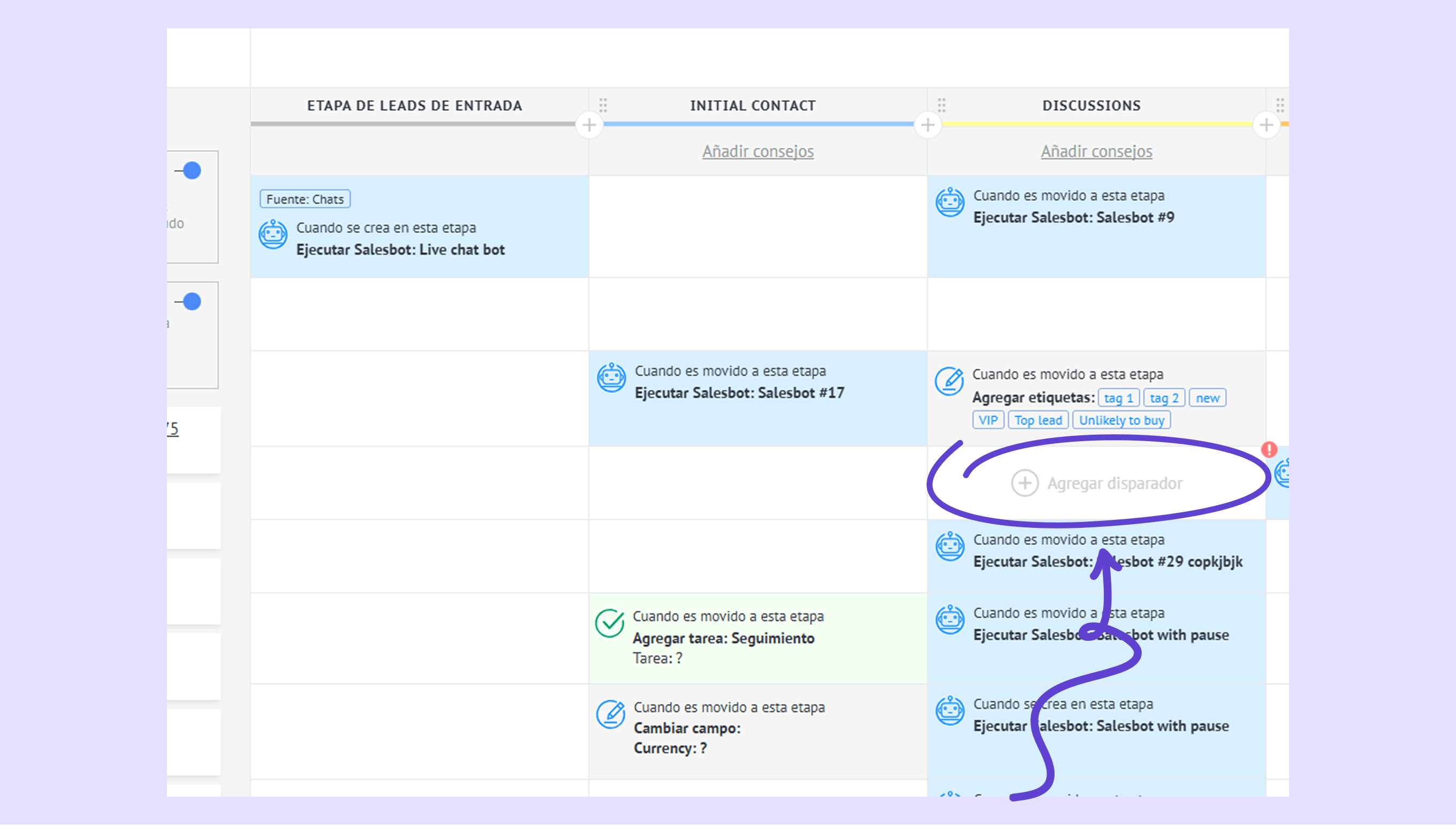Select the Initial Contact stage header
This screenshot has height=825, width=1456.
[753, 105]
